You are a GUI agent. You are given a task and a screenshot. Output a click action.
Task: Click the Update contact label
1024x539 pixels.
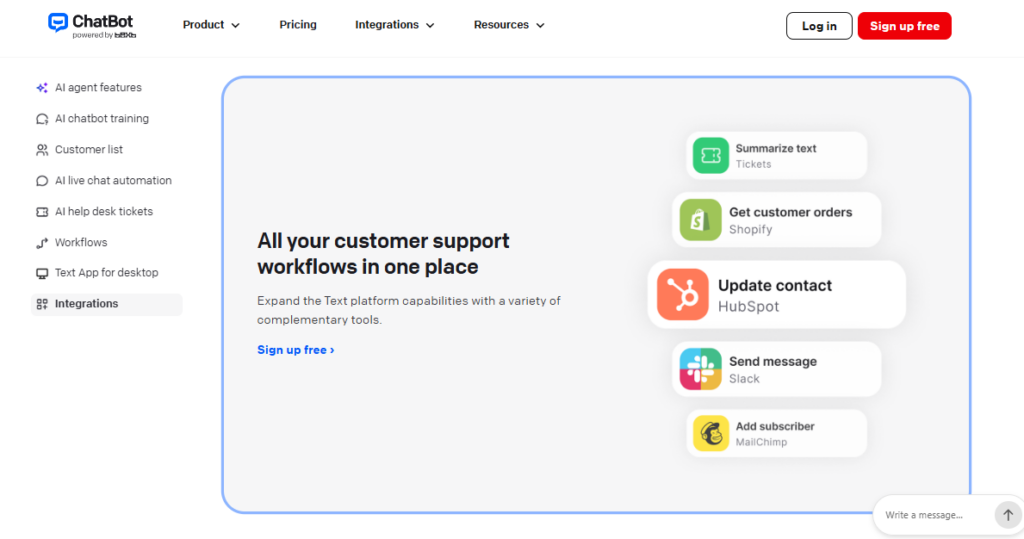point(775,286)
